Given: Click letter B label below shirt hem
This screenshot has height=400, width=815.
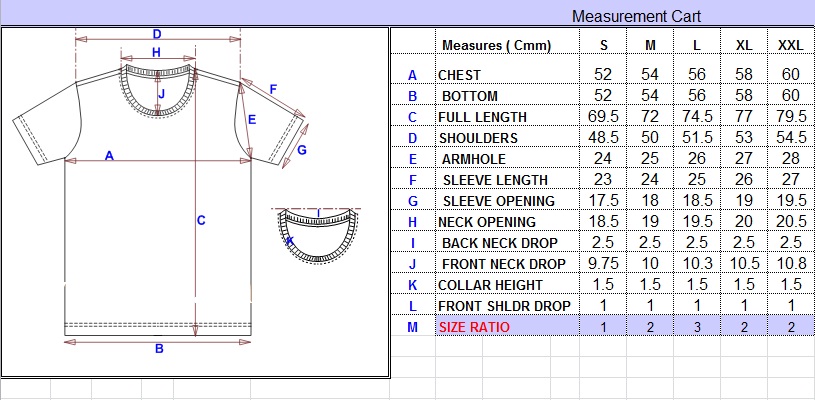Looking at the screenshot, I should [x=158, y=349].
